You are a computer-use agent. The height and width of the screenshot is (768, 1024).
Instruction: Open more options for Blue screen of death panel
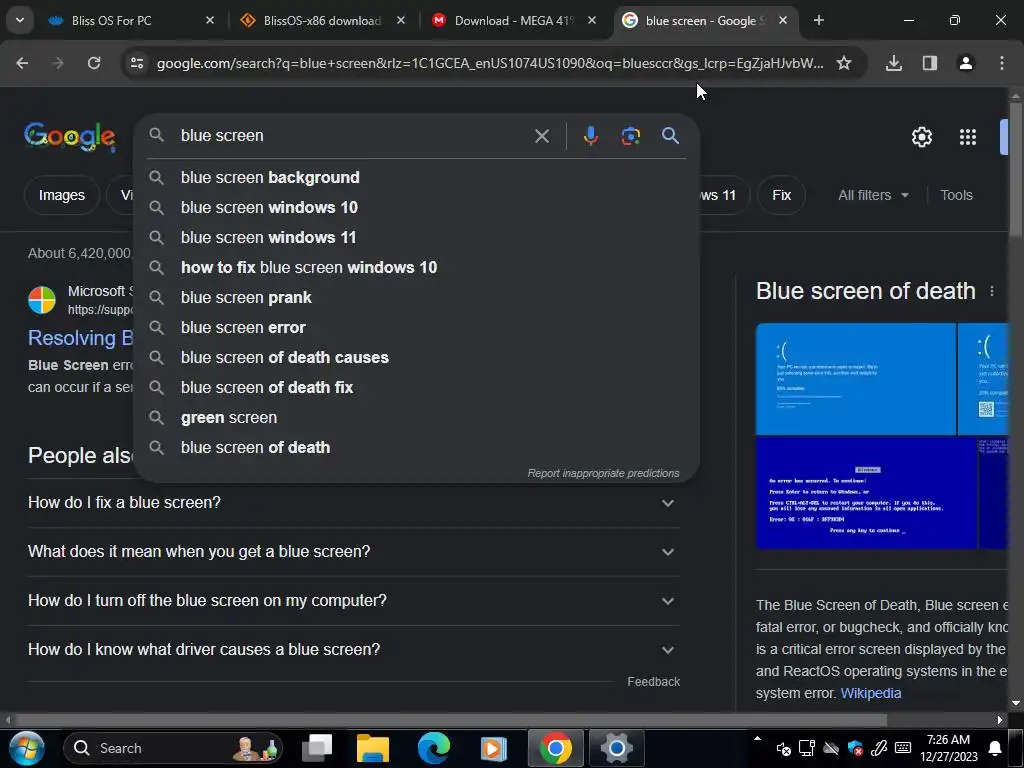[x=991, y=291]
